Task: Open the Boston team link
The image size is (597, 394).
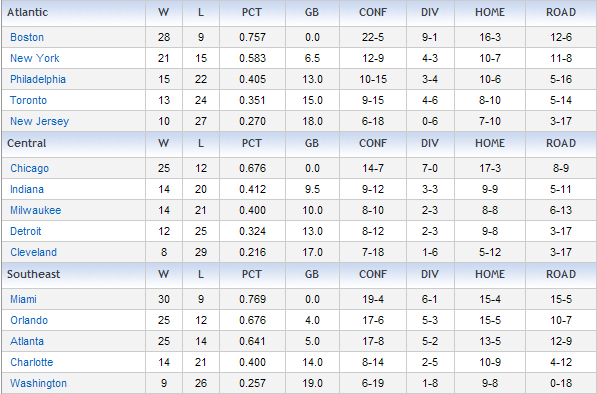Action: pos(27,37)
